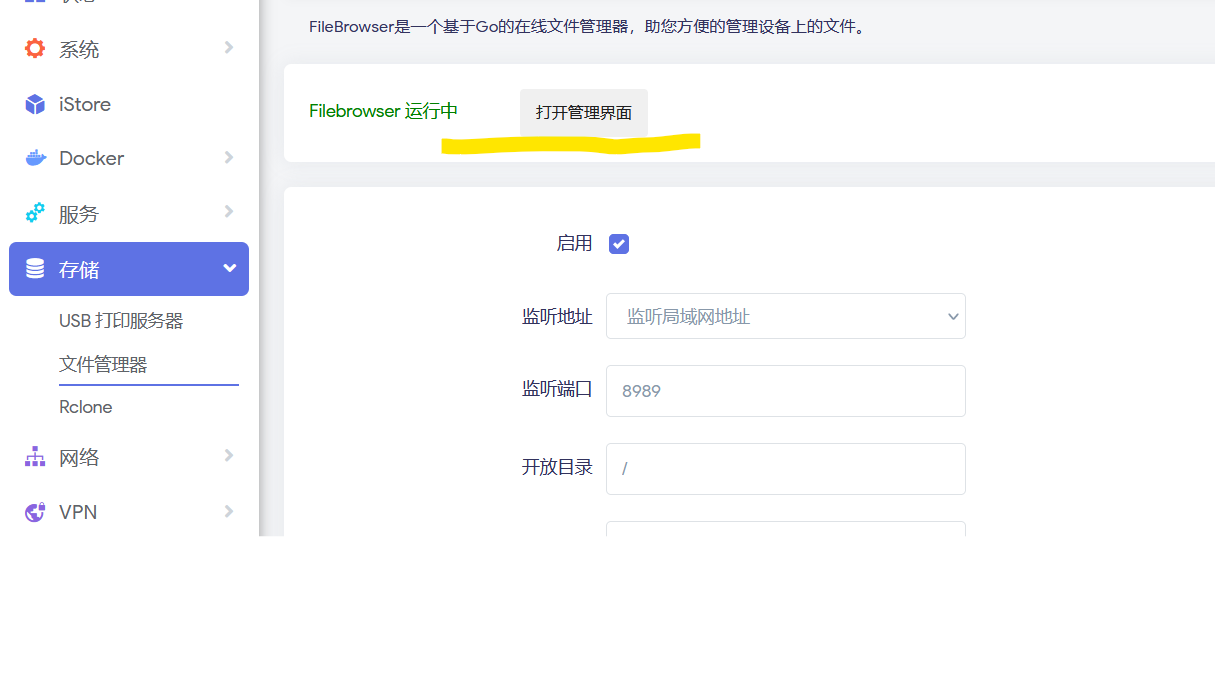Viewport: 1215px width, 675px height.
Task: Open Rclone submenu item
Action: 86,407
